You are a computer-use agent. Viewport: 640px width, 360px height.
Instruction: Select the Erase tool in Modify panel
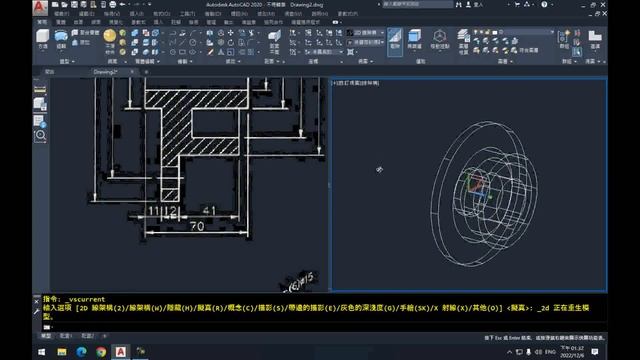[x=210, y=52]
